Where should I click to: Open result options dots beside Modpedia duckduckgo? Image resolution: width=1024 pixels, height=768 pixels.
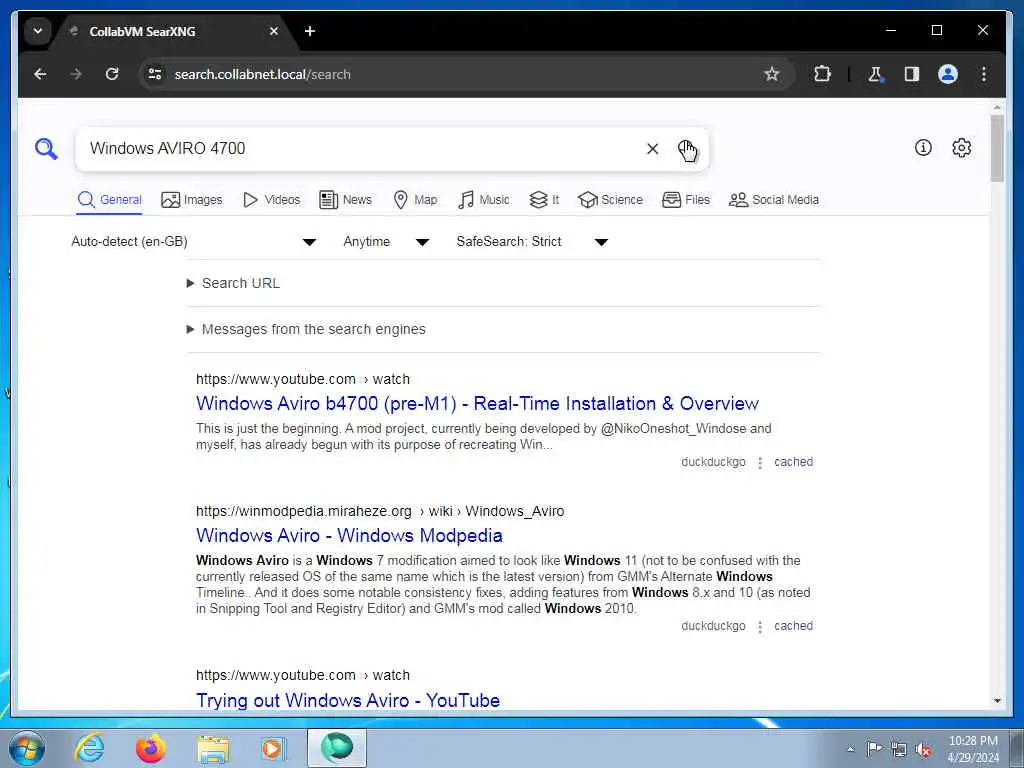[x=760, y=627]
